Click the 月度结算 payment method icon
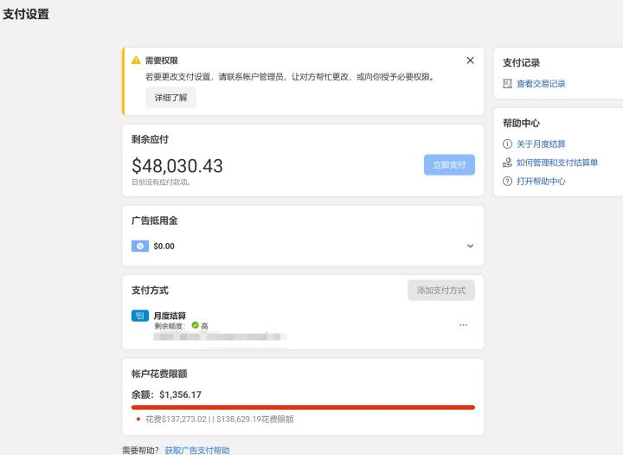Image resolution: width=624 pixels, height=456 pixels. point(139,315)
